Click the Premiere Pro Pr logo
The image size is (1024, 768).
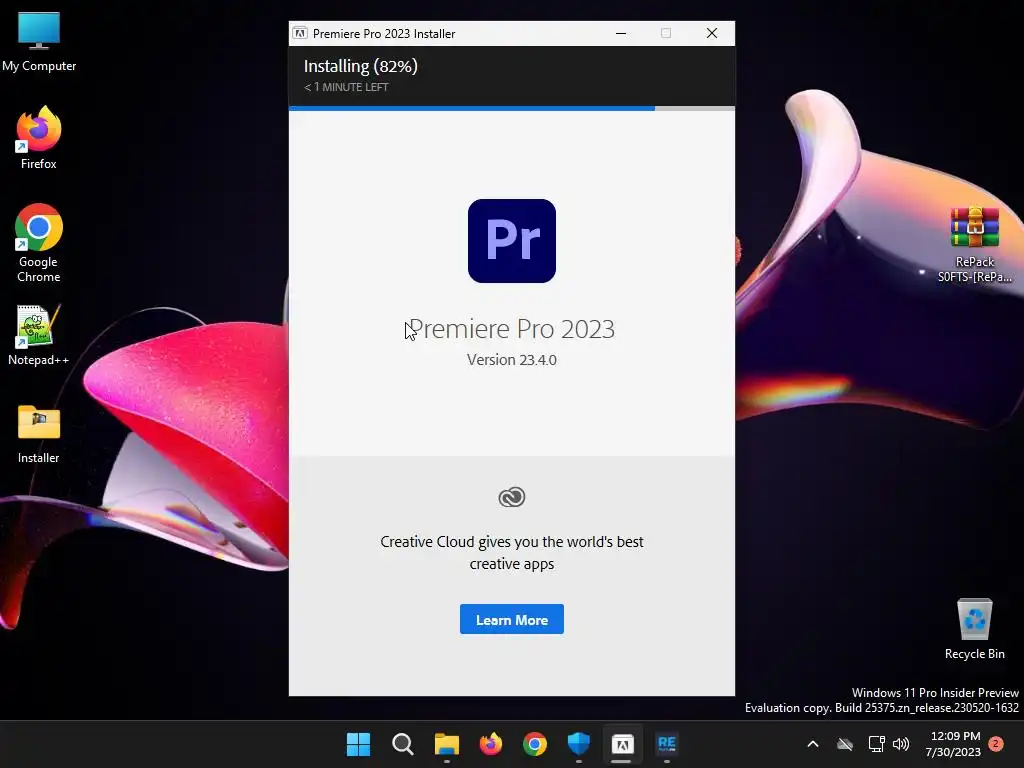point(511,241)
